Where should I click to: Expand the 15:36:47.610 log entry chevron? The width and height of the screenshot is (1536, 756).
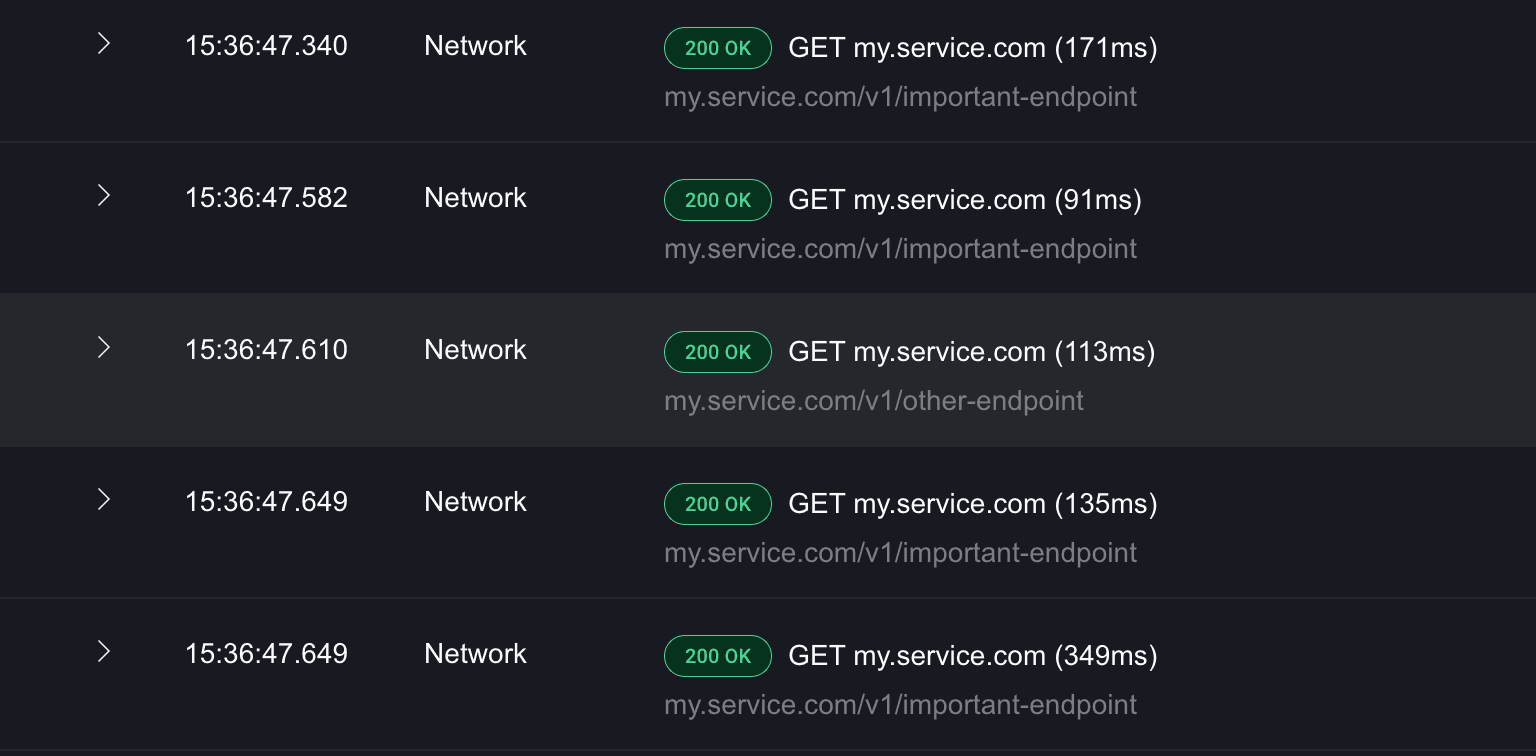click(103, 348)
